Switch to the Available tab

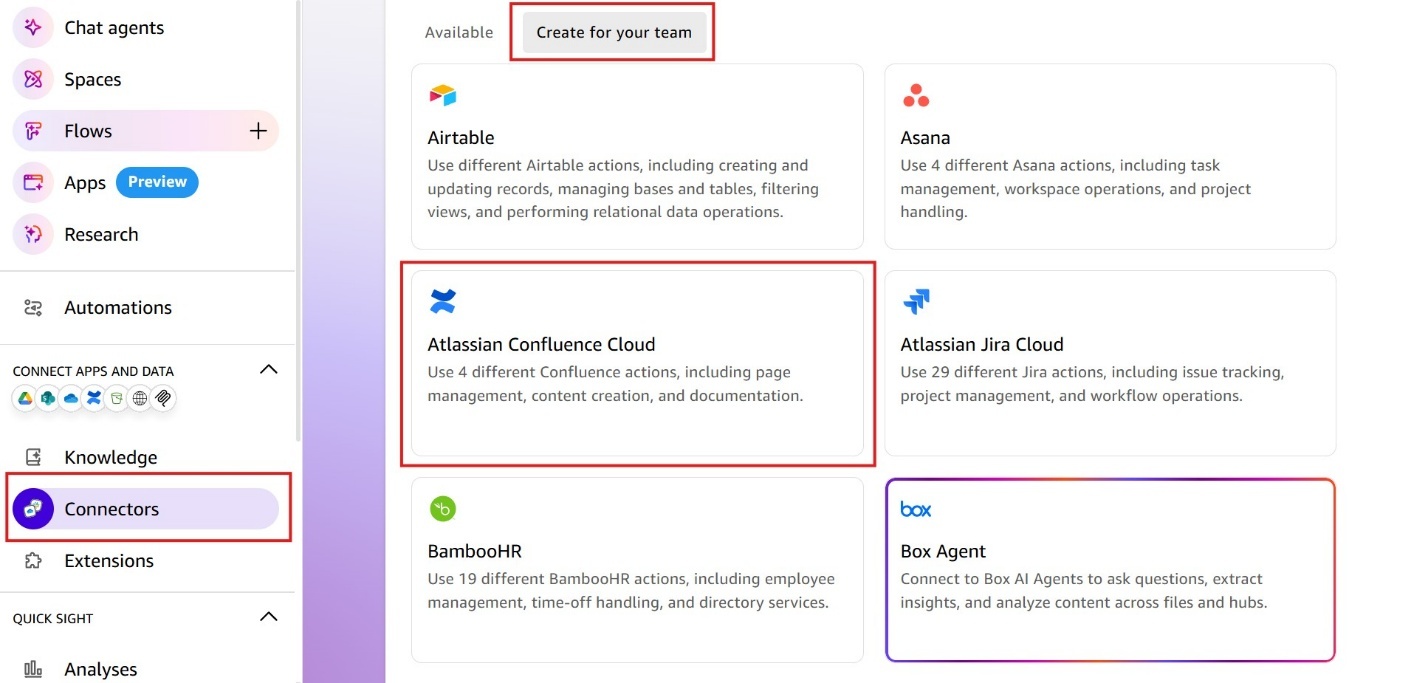459,32
